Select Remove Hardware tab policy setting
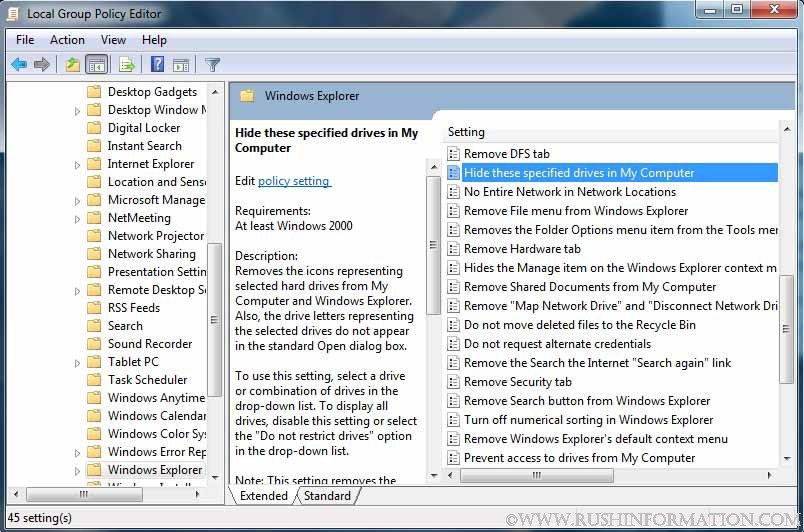804x532 pixels. (521, 249)
